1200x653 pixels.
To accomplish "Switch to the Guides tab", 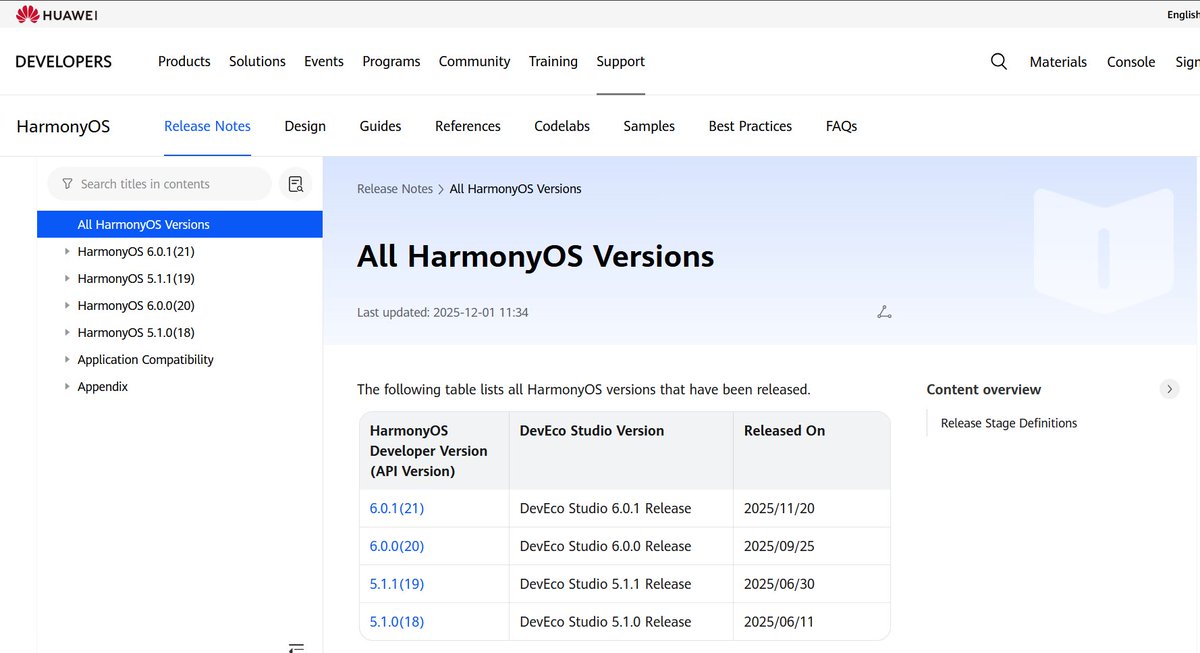I will click(x=380, y=126).
